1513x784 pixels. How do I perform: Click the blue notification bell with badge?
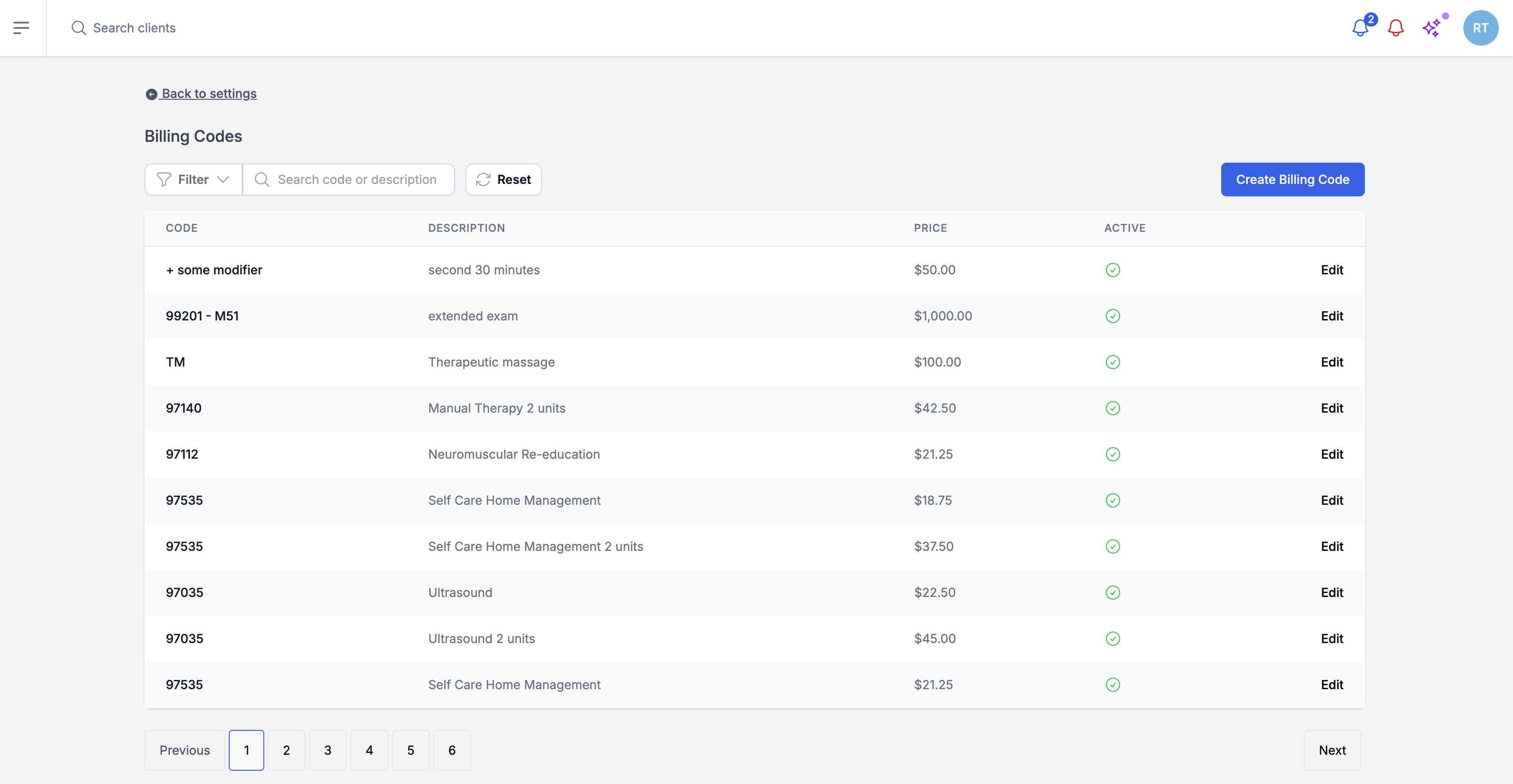pos(1360,27)
